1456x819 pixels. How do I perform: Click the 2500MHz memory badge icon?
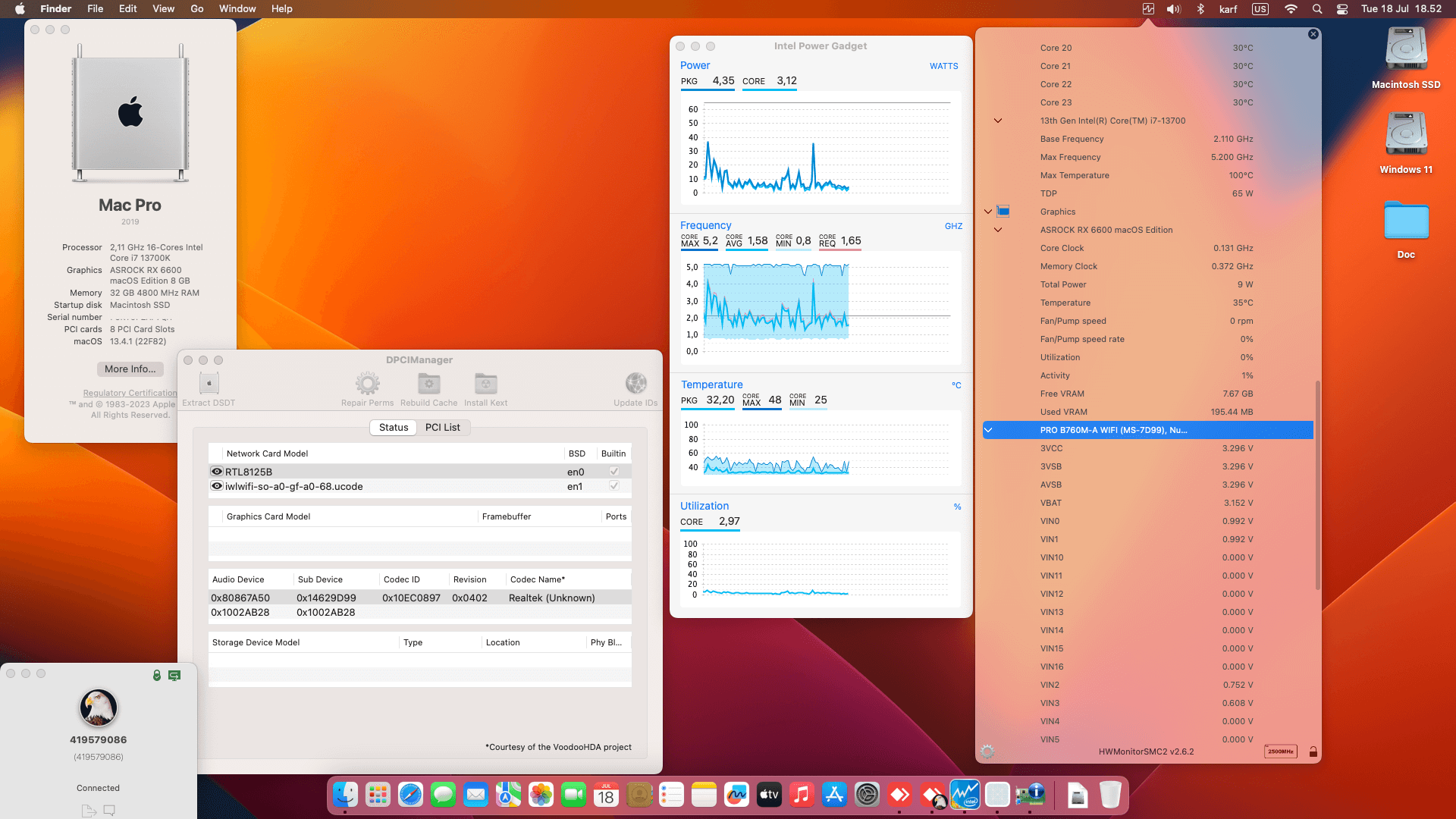click(1281, 752)
